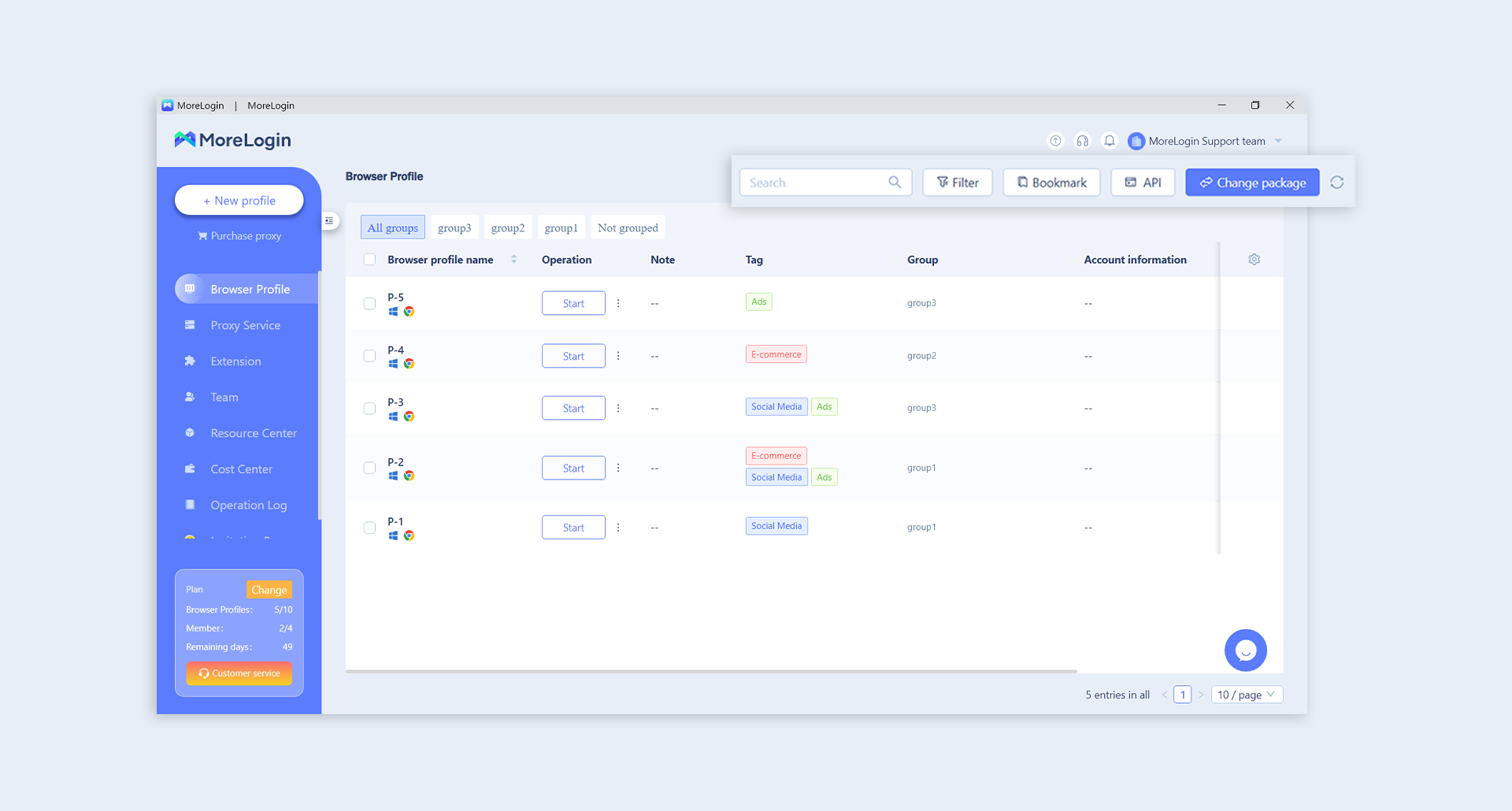Select all profiles with header checkbox
The width and height of the screenshot is (1512, 811).
(x=369, y=259)
